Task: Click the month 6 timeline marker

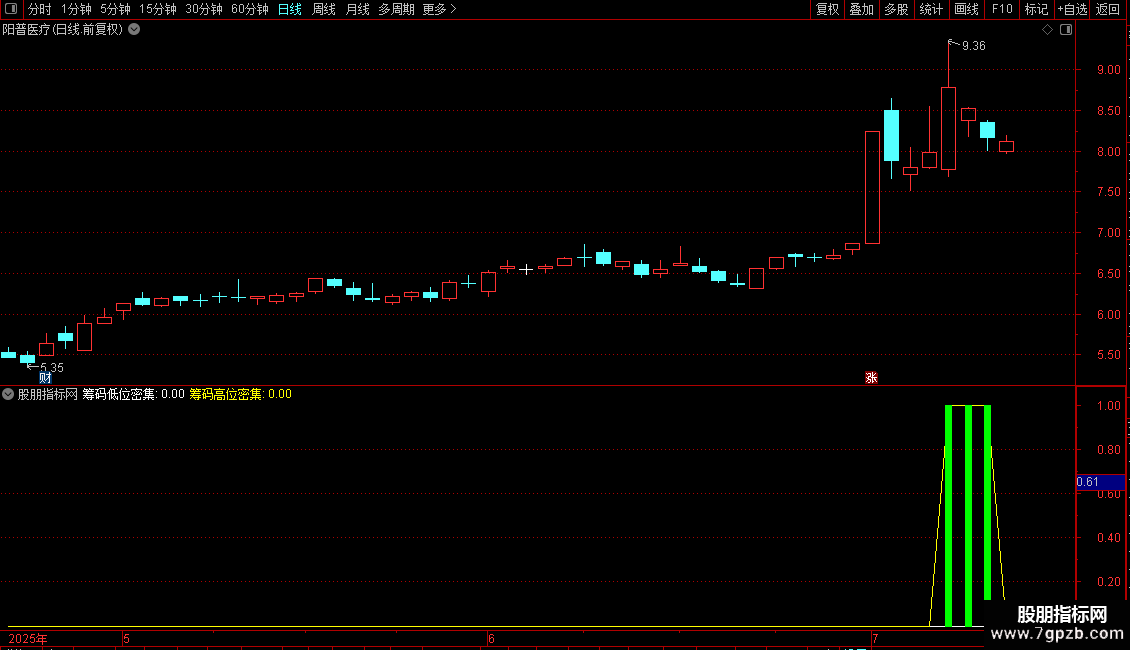Action: coord(491,638)
